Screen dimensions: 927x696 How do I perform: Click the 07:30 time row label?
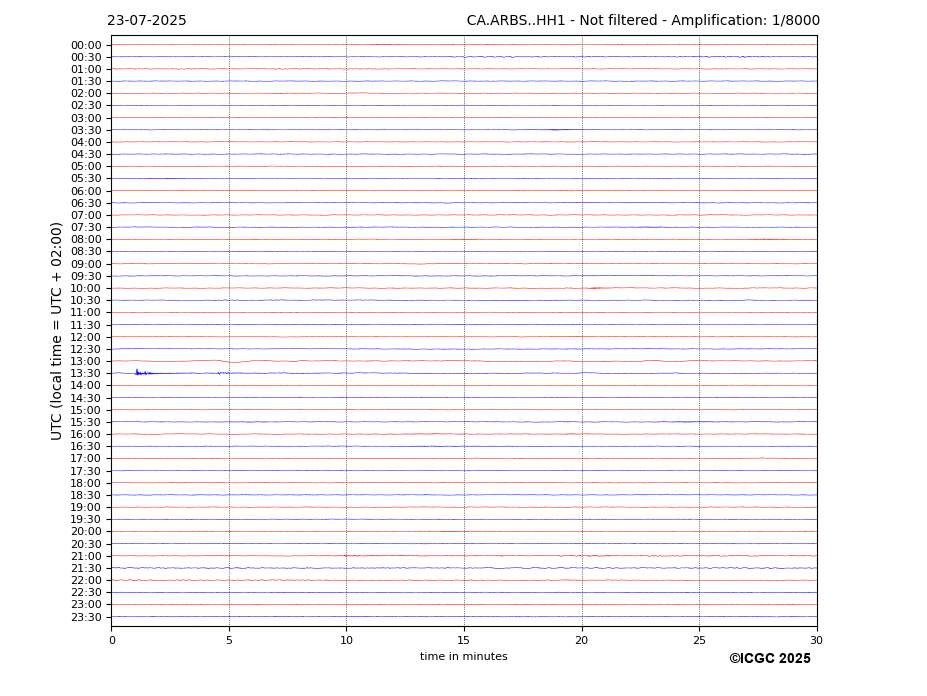pyautogui.click(x=86, y=227)
